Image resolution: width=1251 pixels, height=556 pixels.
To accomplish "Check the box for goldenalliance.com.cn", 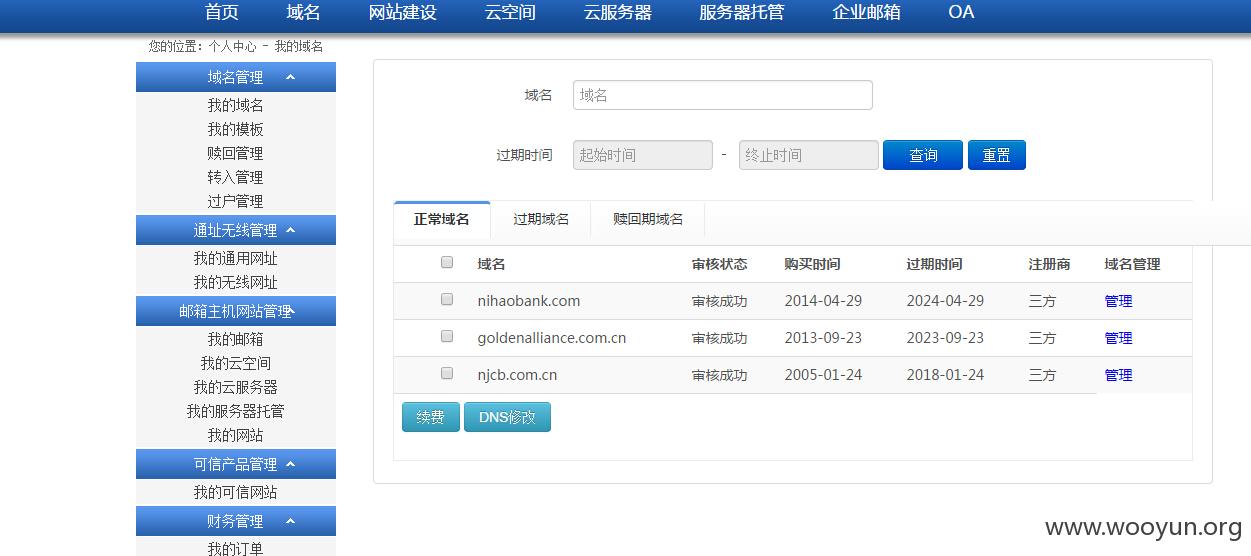I will (447, 336).
